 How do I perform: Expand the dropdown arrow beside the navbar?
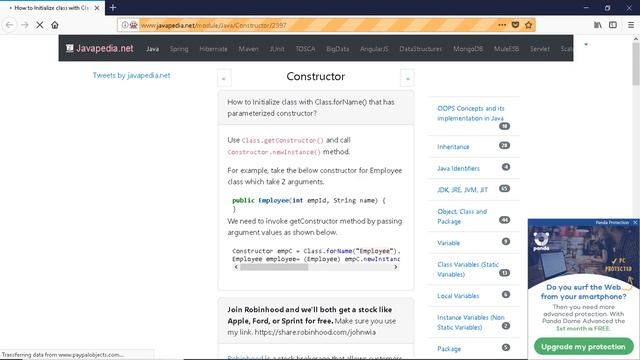(586, 44)
